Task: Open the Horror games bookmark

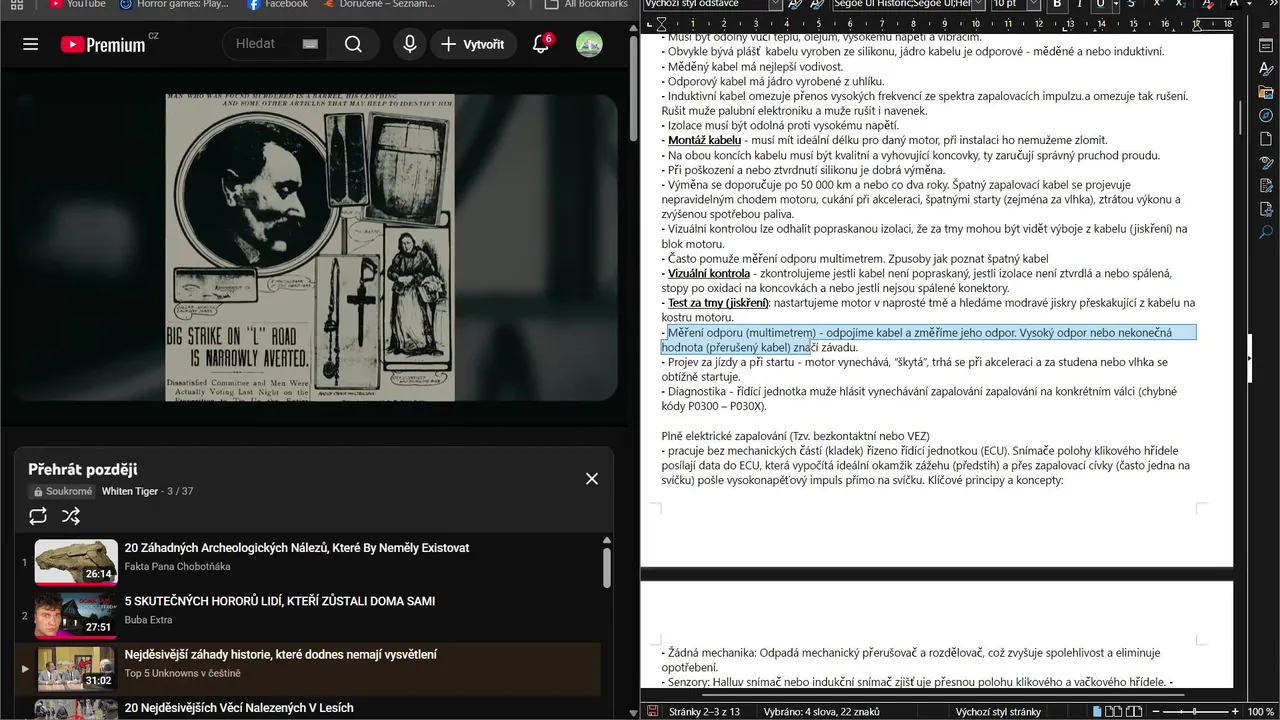Action: (174, 5)
